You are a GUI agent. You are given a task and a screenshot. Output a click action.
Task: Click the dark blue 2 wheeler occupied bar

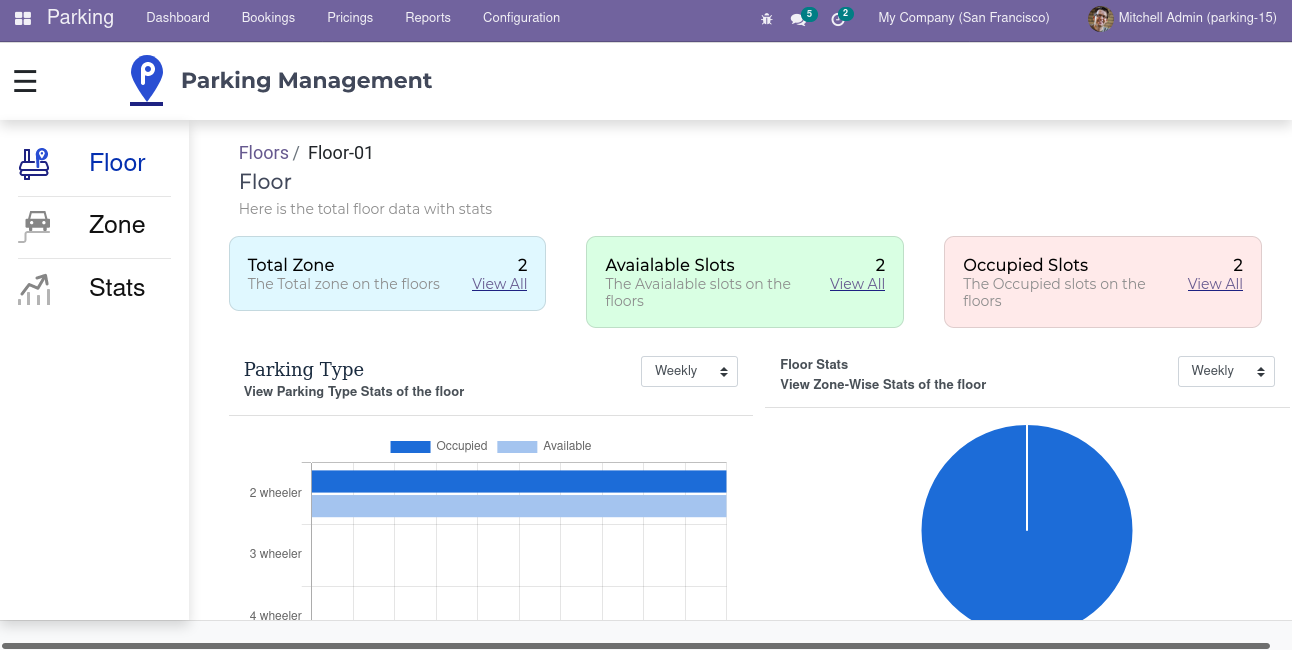[x=518, y=481]
